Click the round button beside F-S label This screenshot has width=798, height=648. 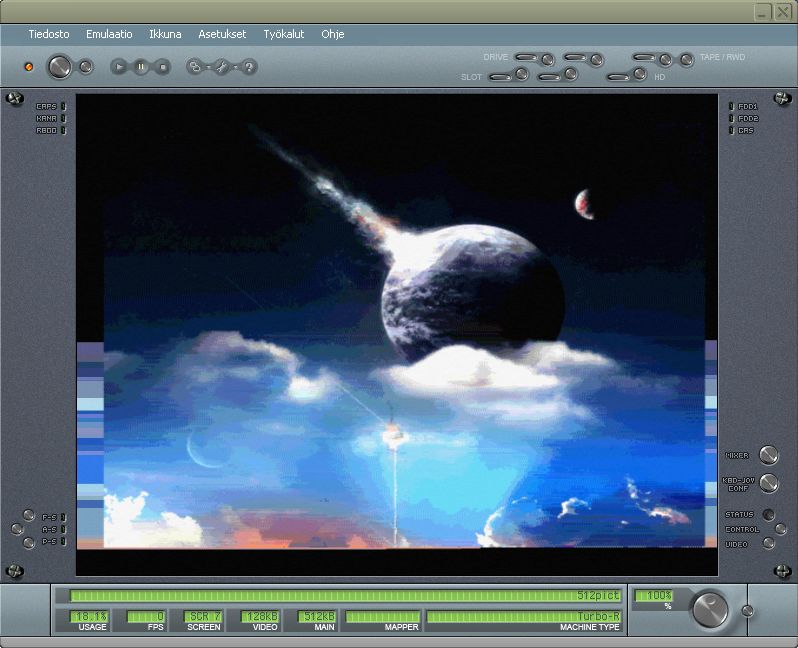[29, 515]
